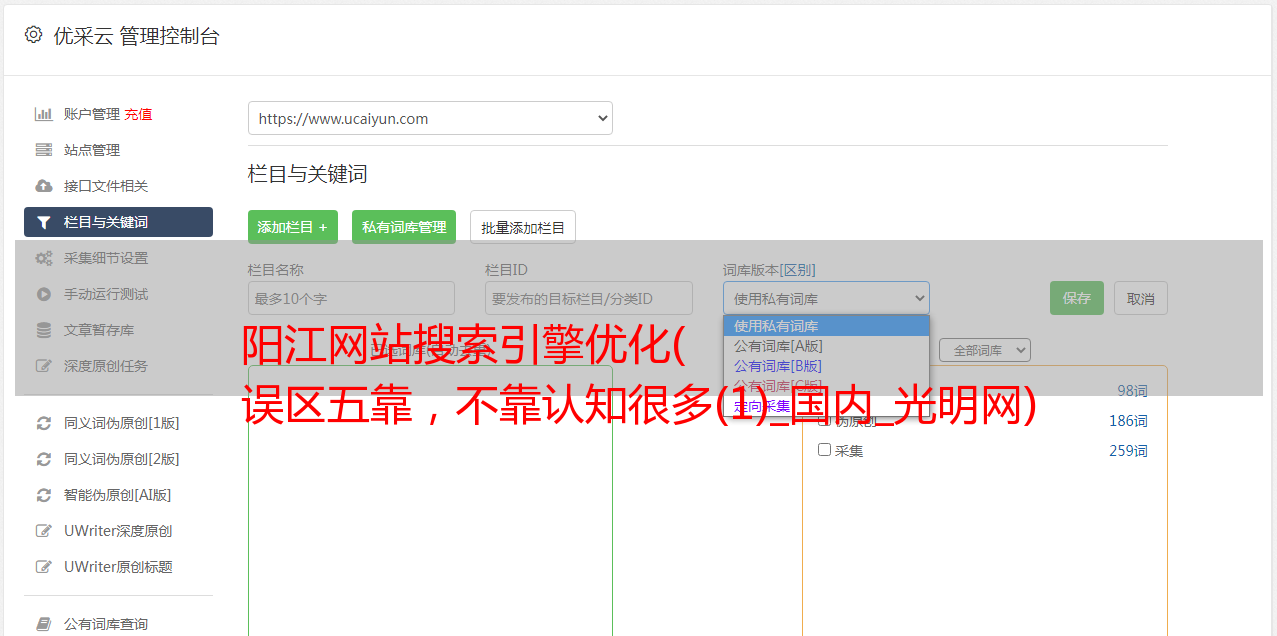This screenshot has width=1277, height=636.
Task: Click the server icon for 站点管理
Action: click(x=43, y=150)
